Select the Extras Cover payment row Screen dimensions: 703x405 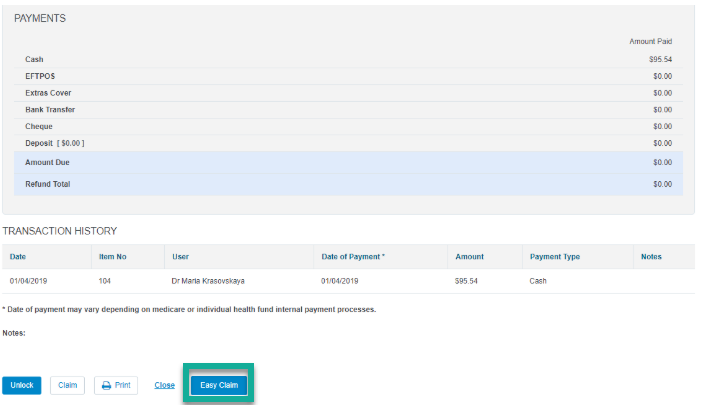coord(348,93)
